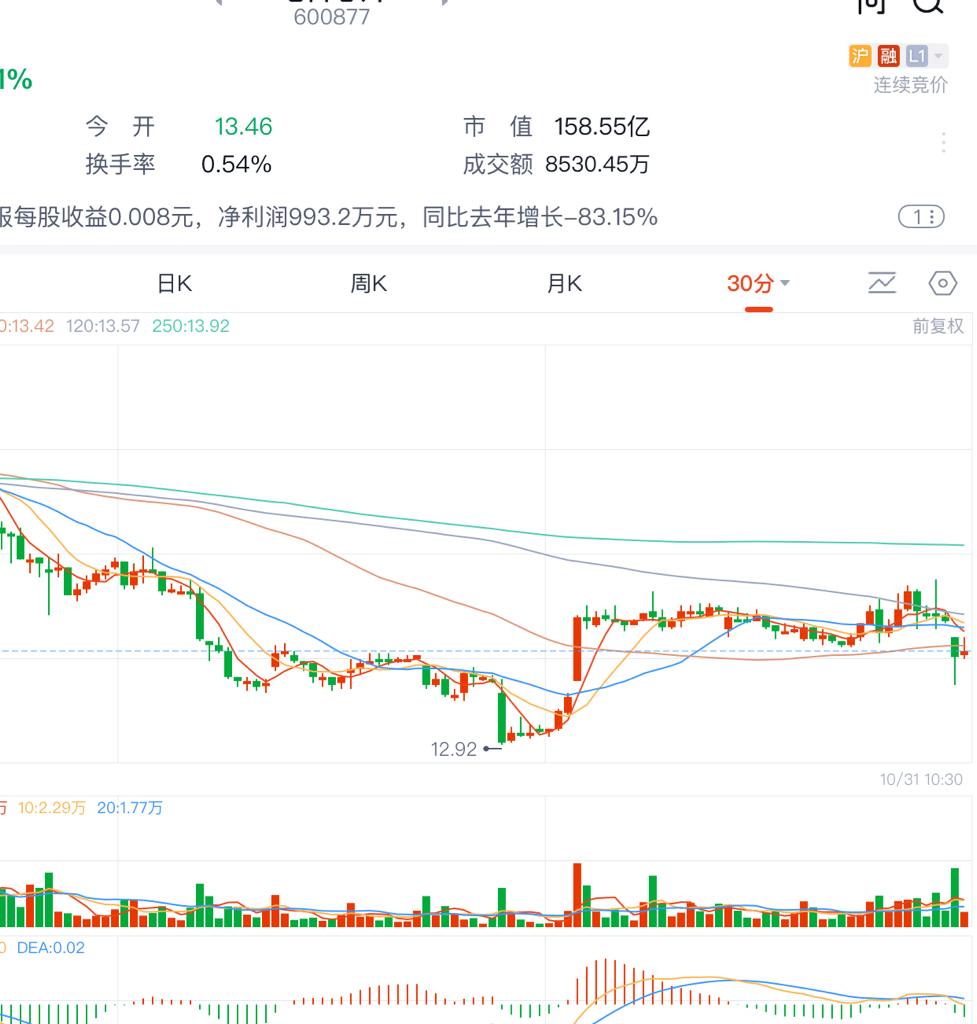The image size is (977, 1024).
Task: Tap the search magnifier icon
Action: pyautogui.click(x=929, y=5)
